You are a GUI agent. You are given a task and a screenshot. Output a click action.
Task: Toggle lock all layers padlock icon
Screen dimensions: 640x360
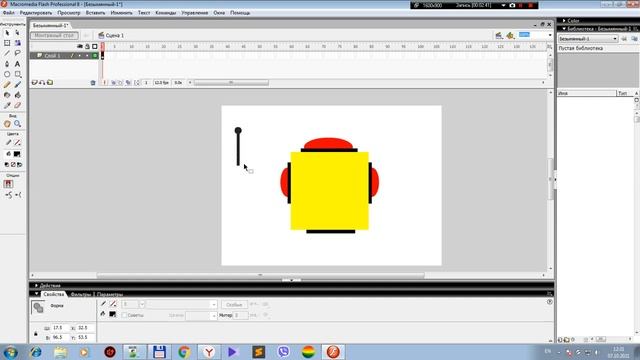[87, 47]
